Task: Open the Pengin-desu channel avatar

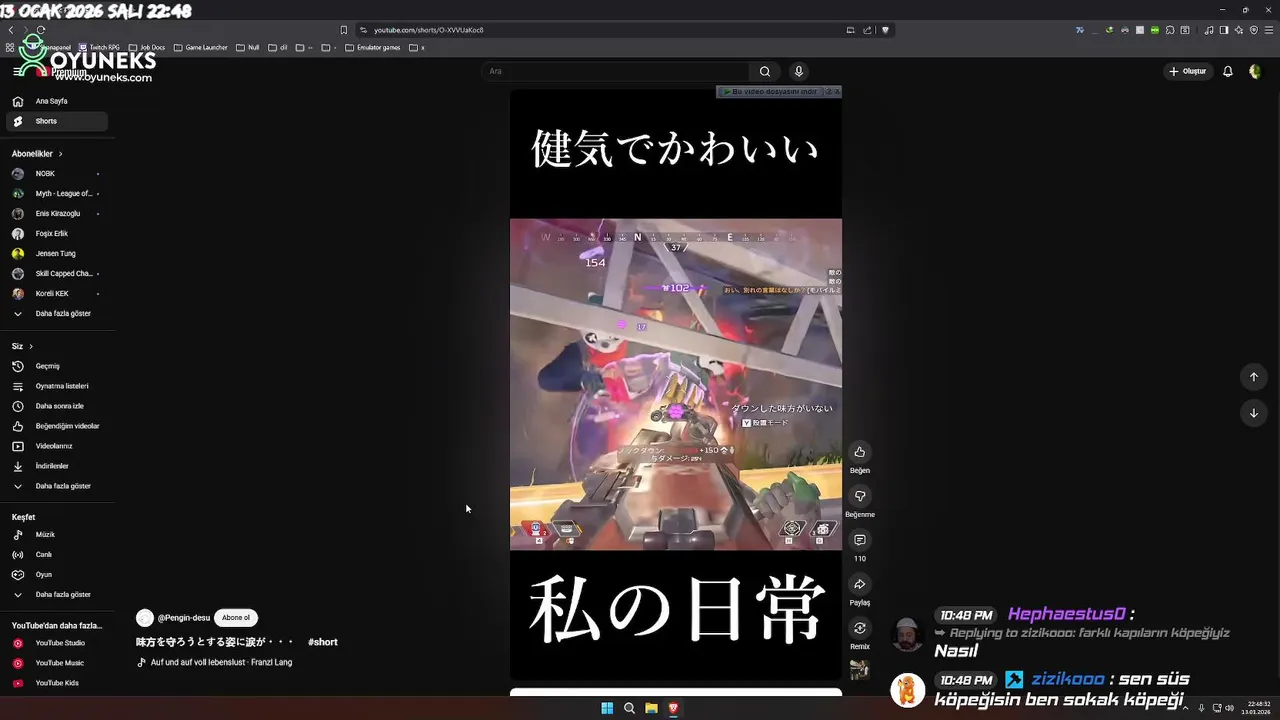Action: click(145, 618)
